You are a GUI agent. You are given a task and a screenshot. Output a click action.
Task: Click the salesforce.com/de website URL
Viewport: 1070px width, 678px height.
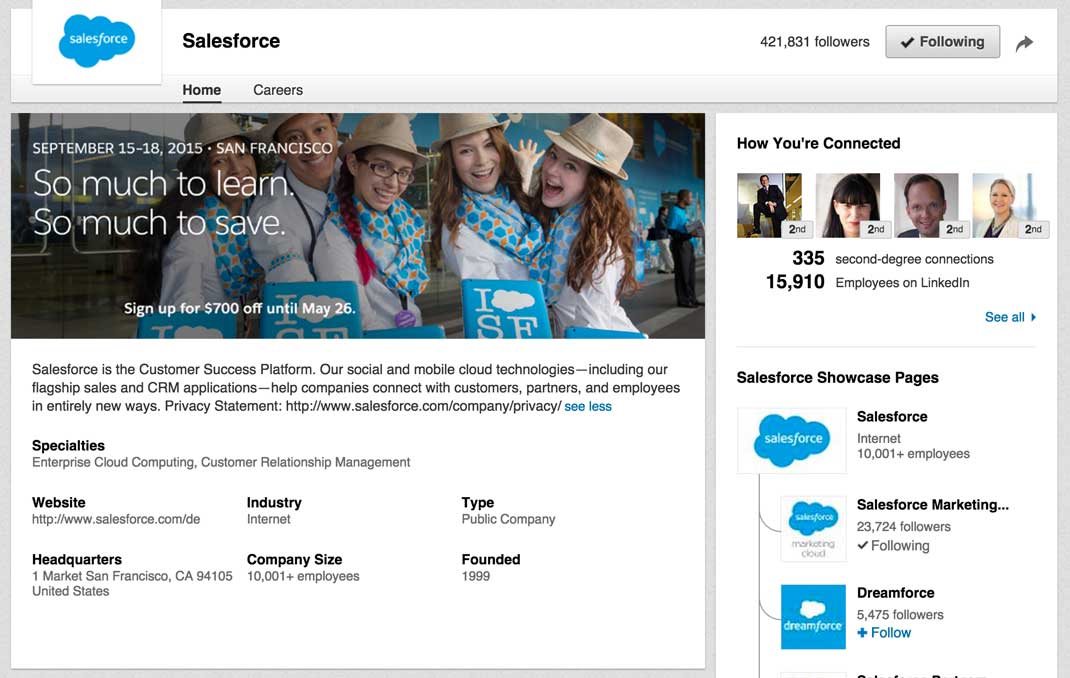coord(116,519)
